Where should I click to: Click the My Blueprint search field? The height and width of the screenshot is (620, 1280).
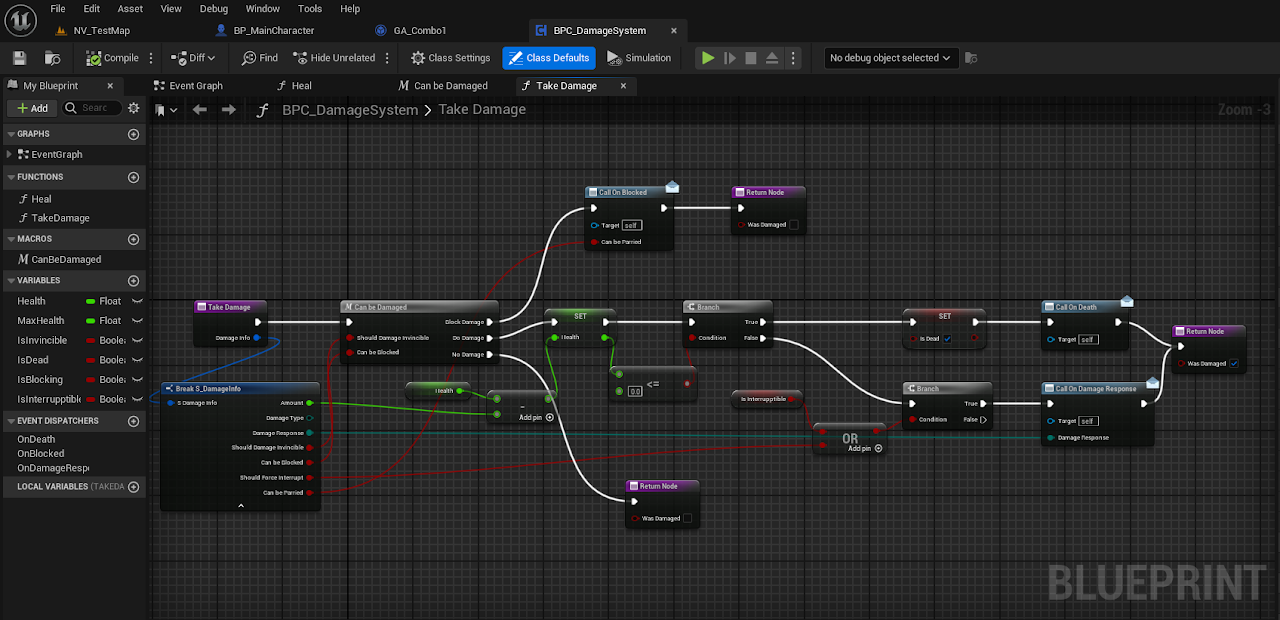coord(95,108)
